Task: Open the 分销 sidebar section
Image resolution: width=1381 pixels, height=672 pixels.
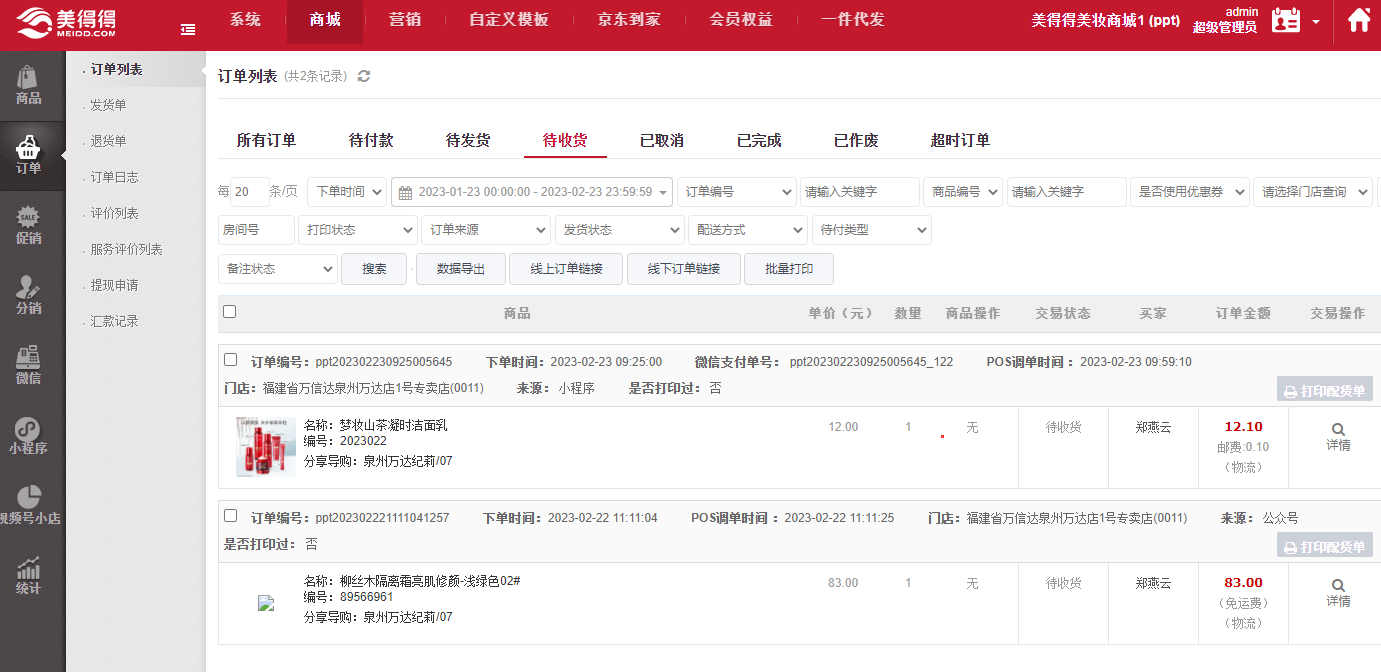Action: click(x=29, y=296)
